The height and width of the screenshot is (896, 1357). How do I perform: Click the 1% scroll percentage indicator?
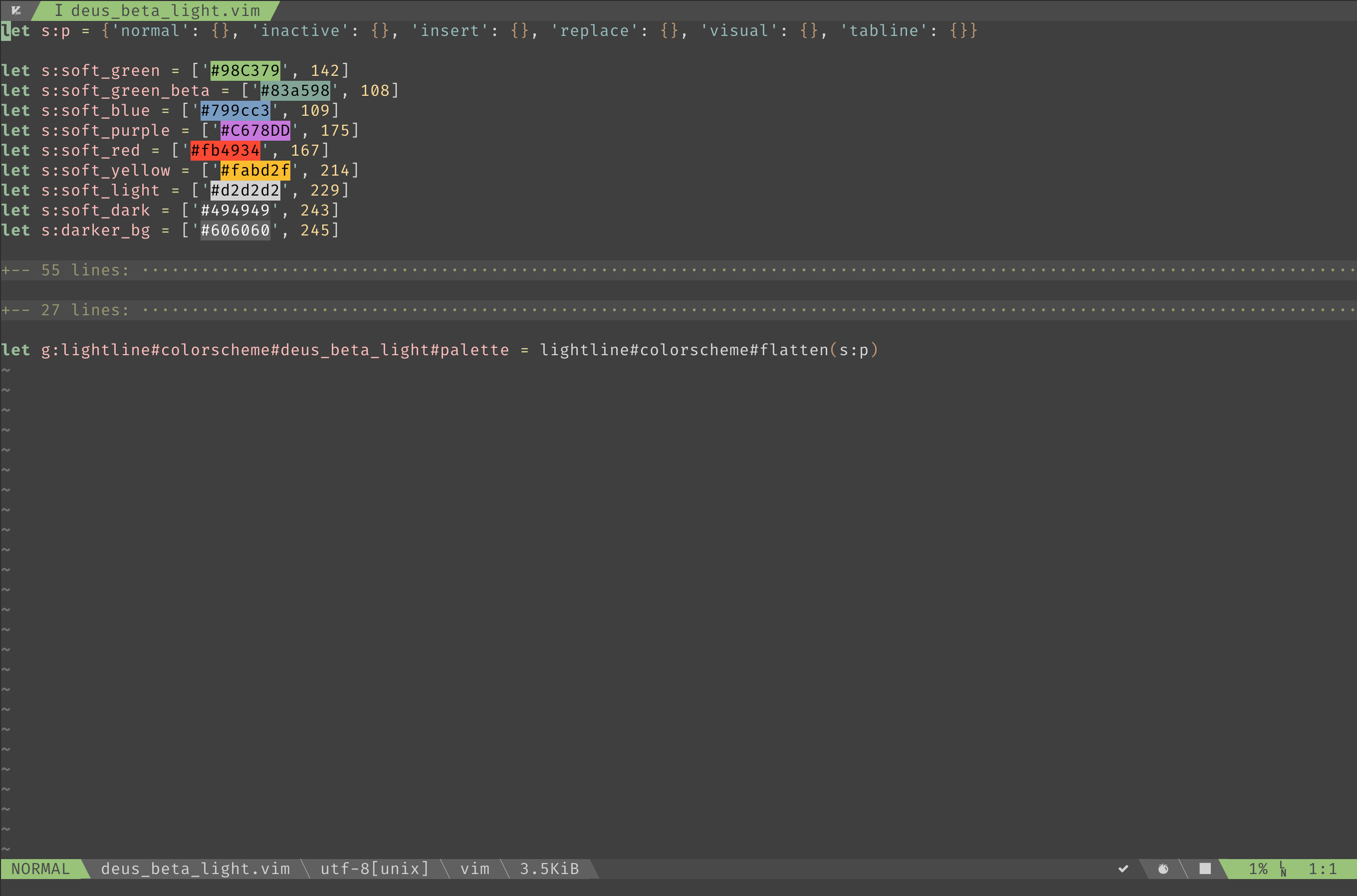point(1258,869)
